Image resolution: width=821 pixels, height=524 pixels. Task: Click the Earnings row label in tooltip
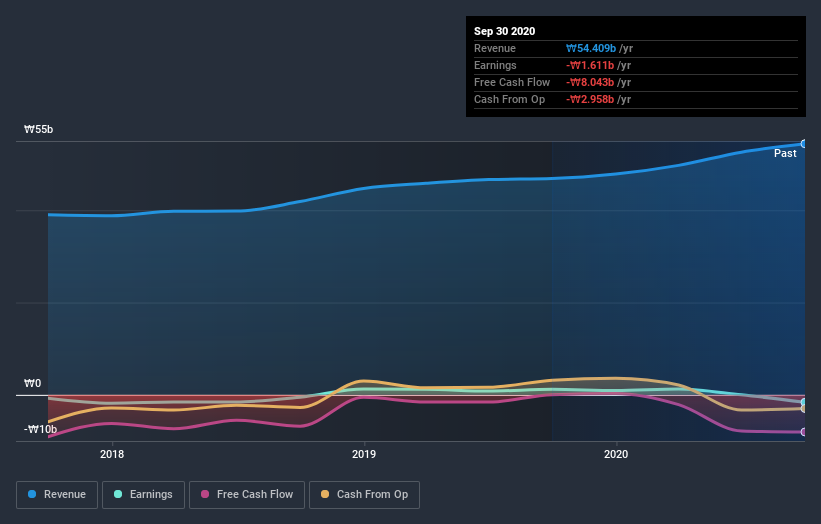pyautogui.click(x=495, y=65)
